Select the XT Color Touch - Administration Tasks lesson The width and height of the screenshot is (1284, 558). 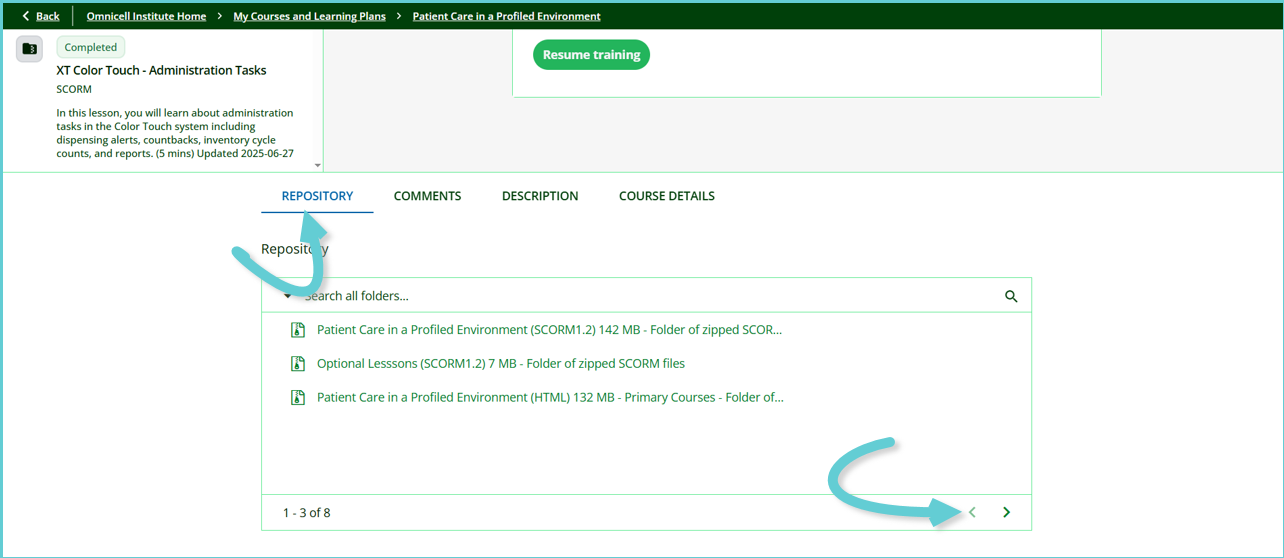(161, 70)
